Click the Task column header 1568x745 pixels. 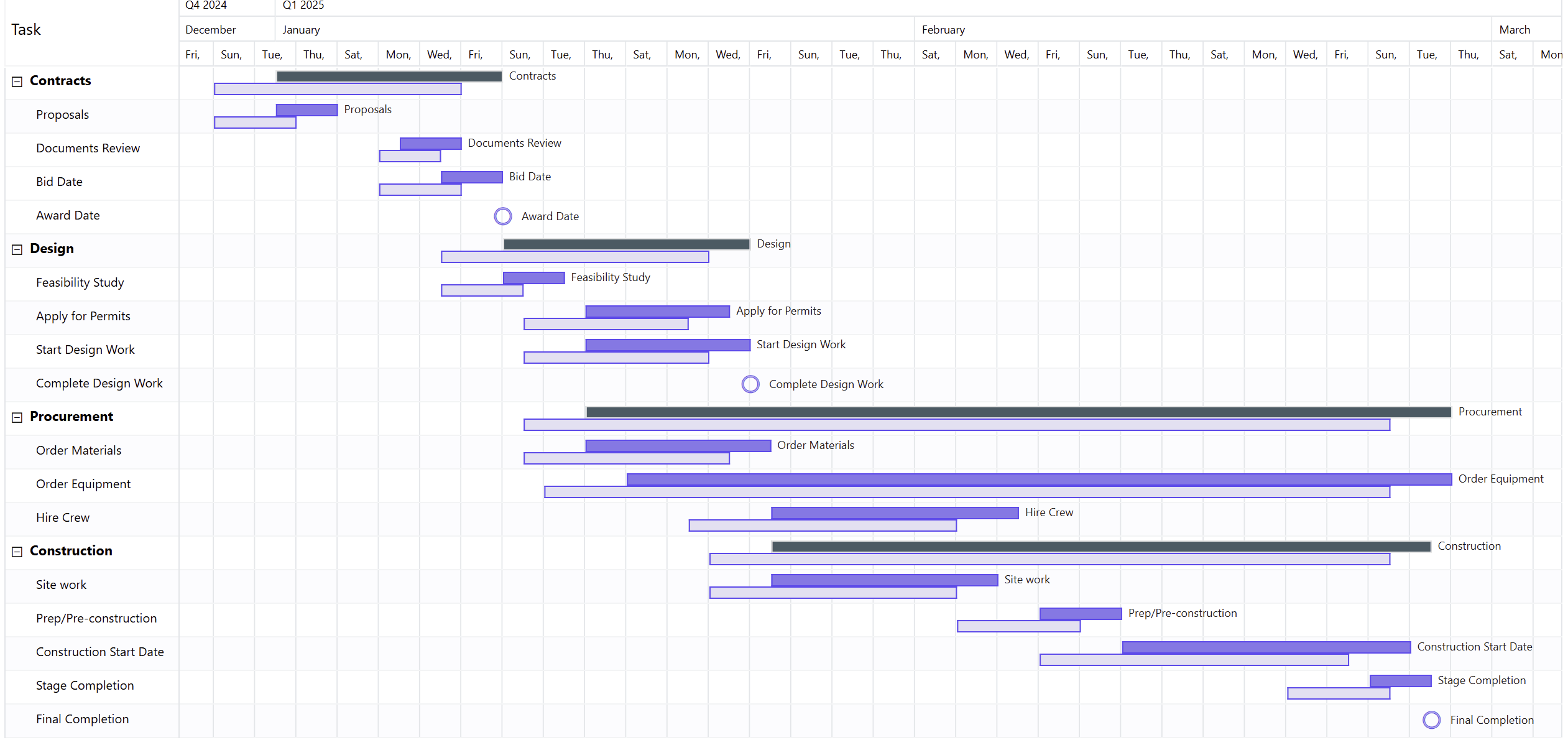(26, 30)
